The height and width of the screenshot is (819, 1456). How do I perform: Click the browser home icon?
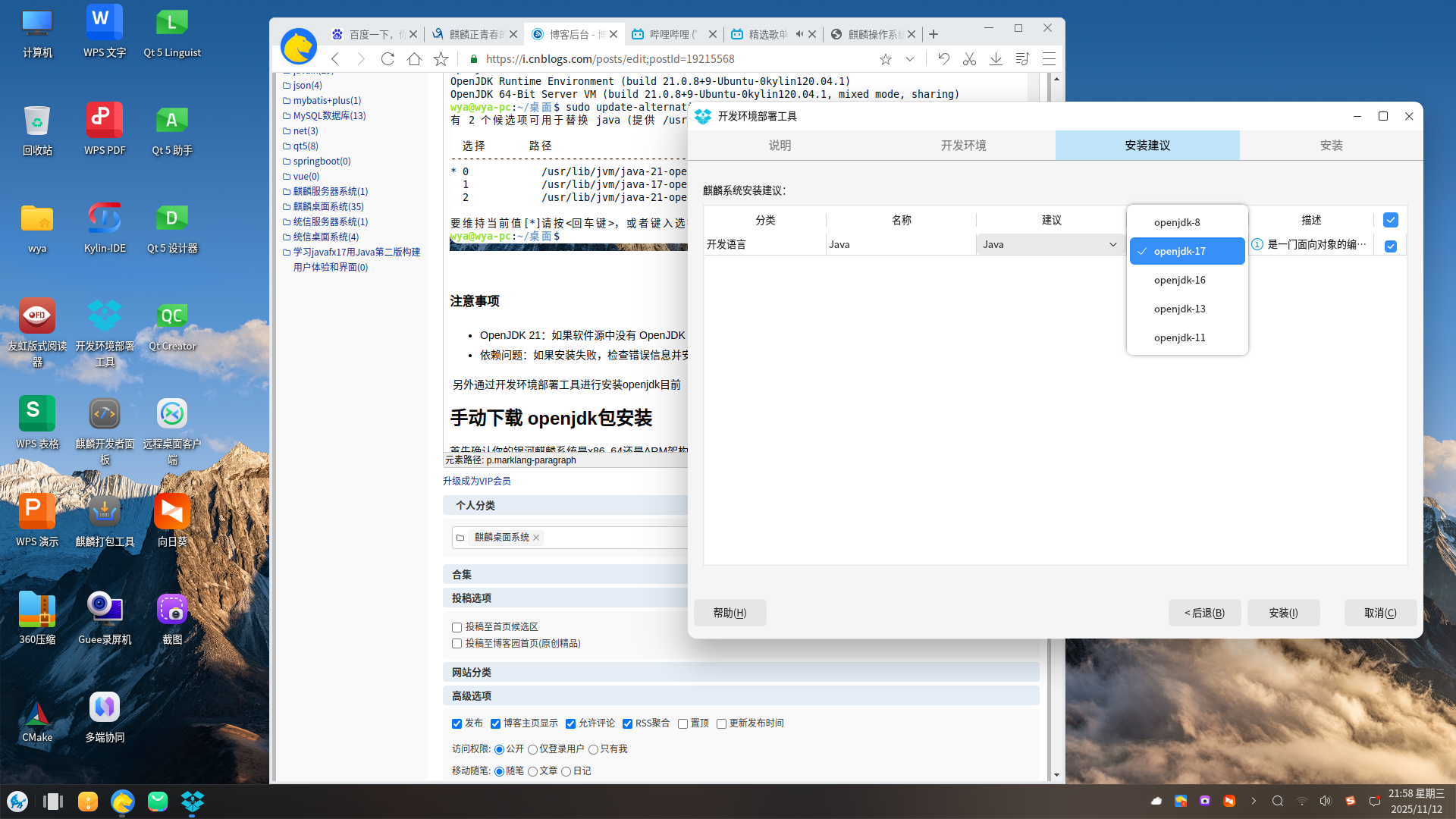(x=414, y=59)
